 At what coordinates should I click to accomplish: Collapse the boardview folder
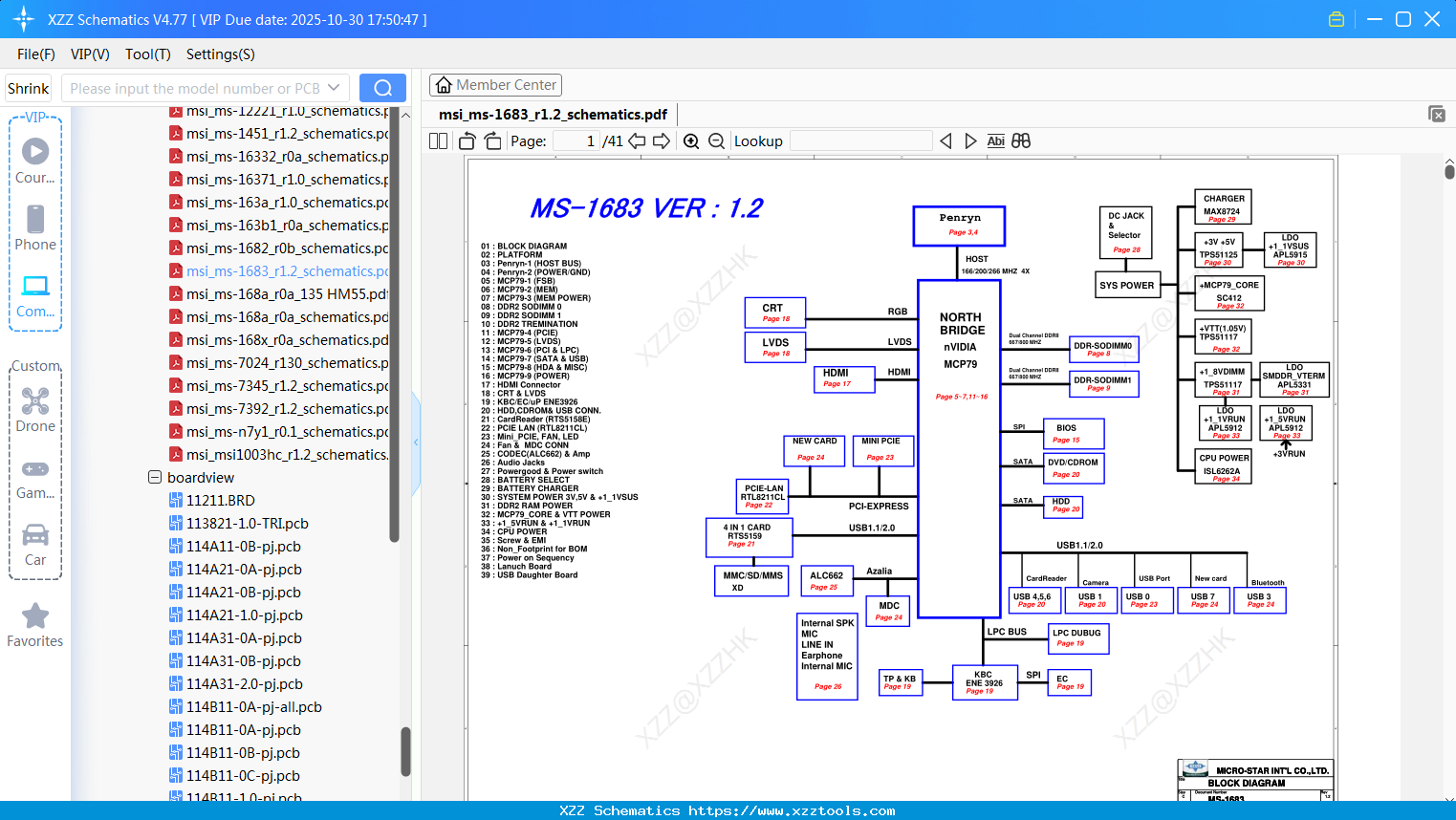click(x=155, y=477)
